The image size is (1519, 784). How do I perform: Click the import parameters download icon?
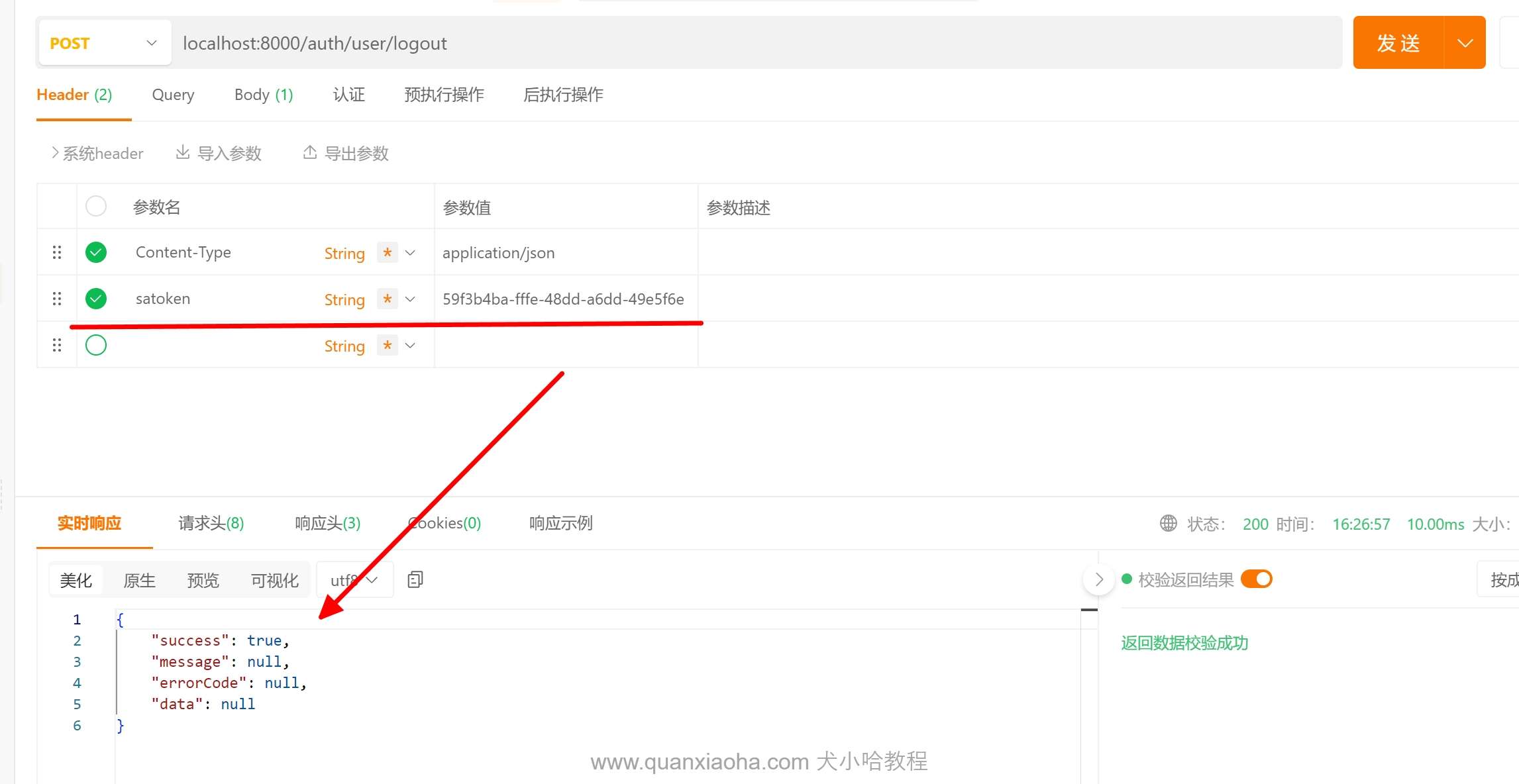click(182, 153)
